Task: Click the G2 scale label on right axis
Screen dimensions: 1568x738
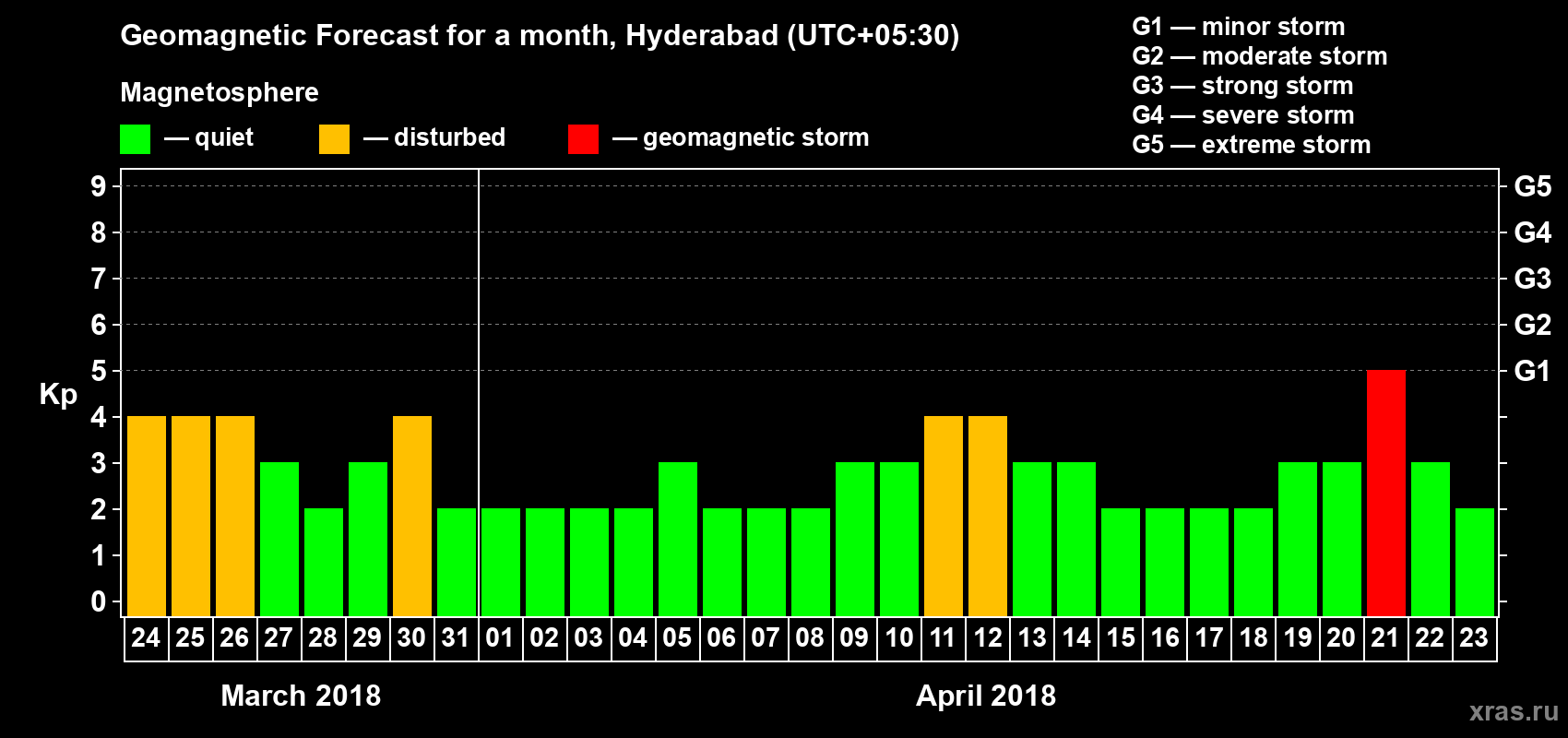Action: coord(1532,325)
